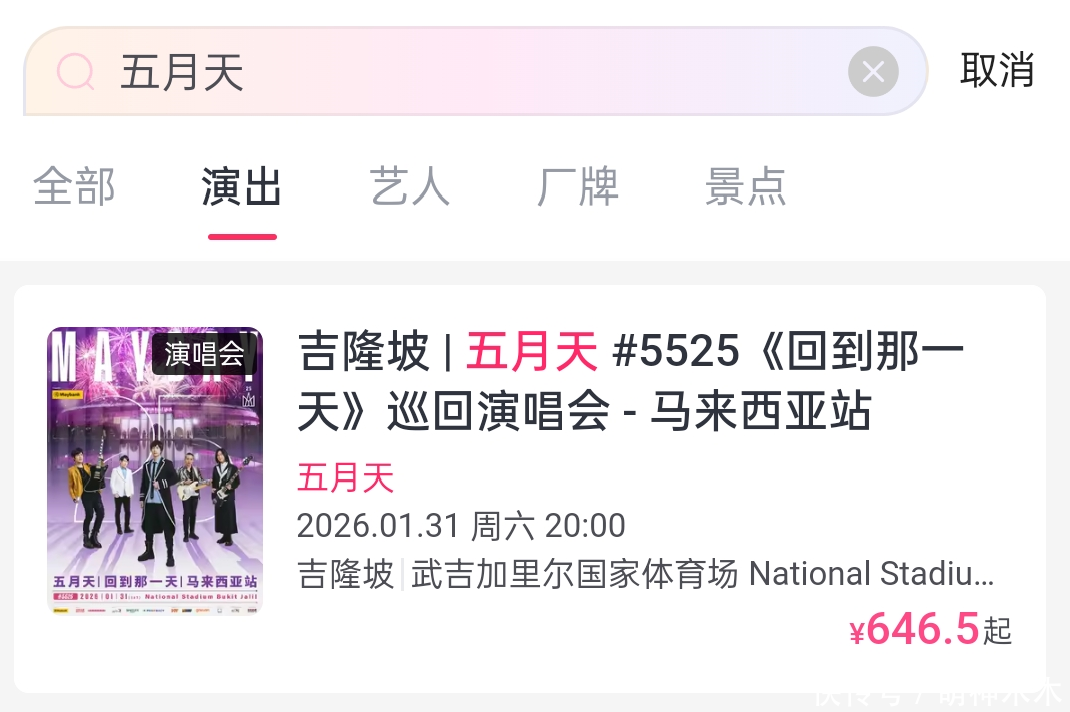Click the highlighted 五月天 keyword in title
This screenshot has height=712, width=1070.
(x=532, y=352)
